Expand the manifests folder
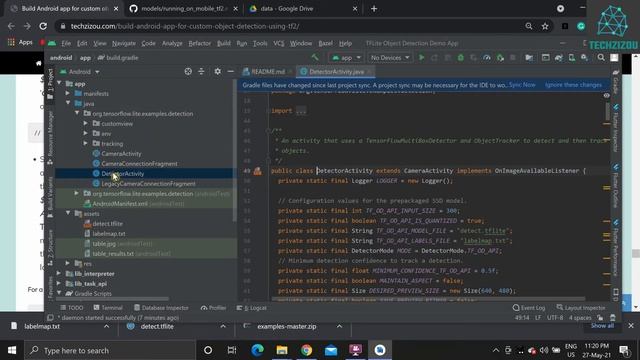640x360 pixels. [68, 93]
